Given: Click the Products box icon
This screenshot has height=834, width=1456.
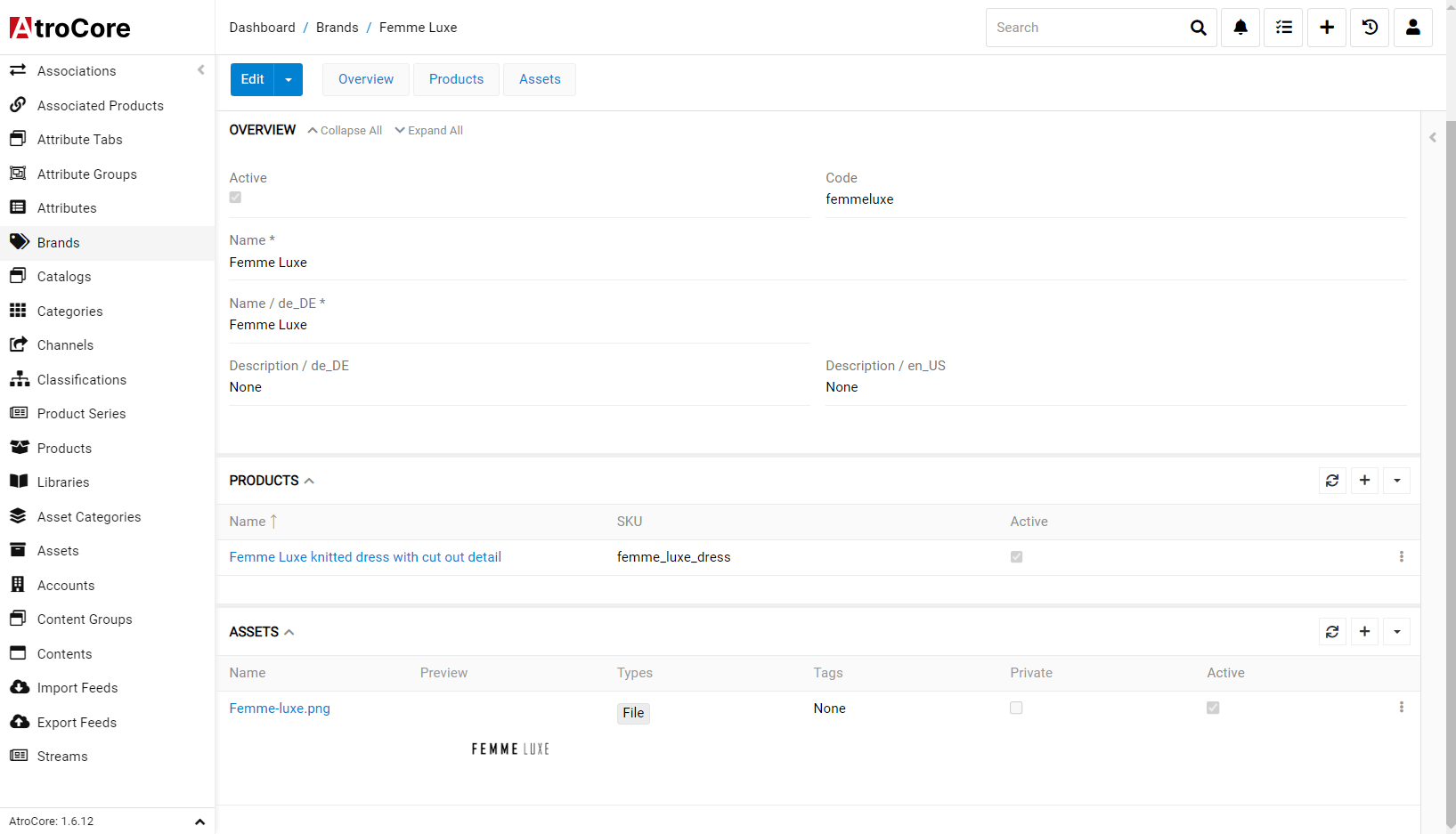Looking at the screenshot, I should pyautogui.click(x=20, y=447).
